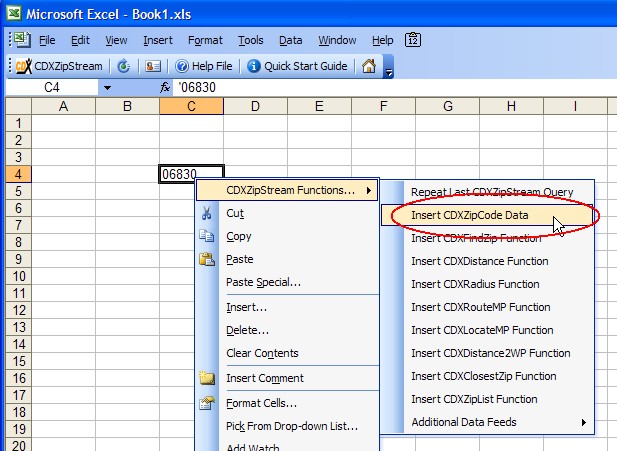Select row 10 header
The width and height of the screenshot is (617, 451).
tap(18, 276)
